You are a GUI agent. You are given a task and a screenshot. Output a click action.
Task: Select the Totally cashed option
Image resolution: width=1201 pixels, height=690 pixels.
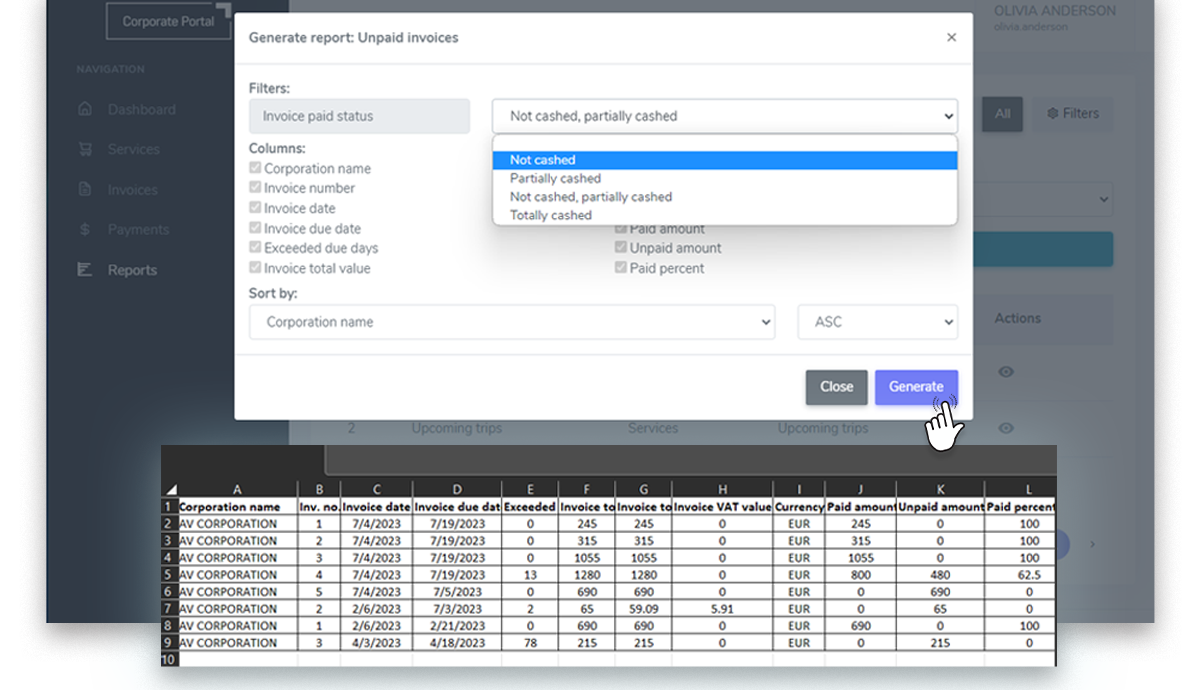click(x=551, y=215)
